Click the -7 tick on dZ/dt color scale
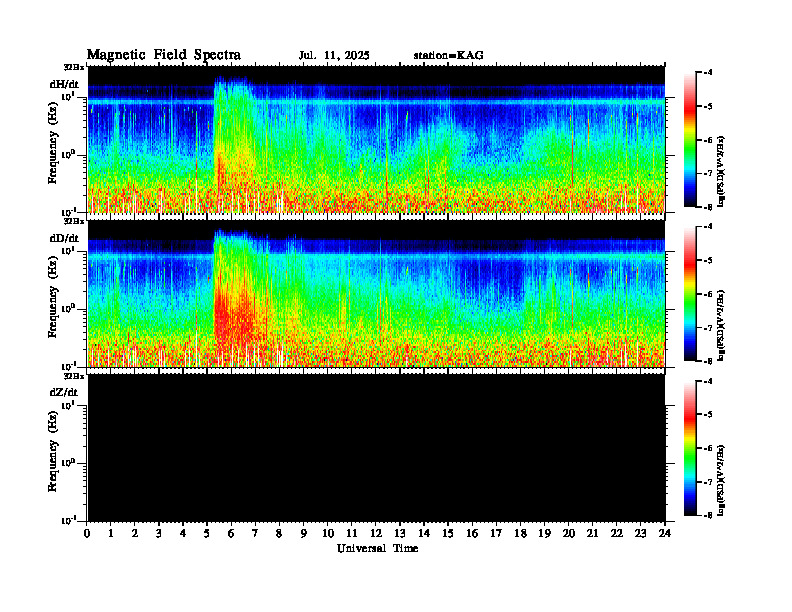 (708, 482)
